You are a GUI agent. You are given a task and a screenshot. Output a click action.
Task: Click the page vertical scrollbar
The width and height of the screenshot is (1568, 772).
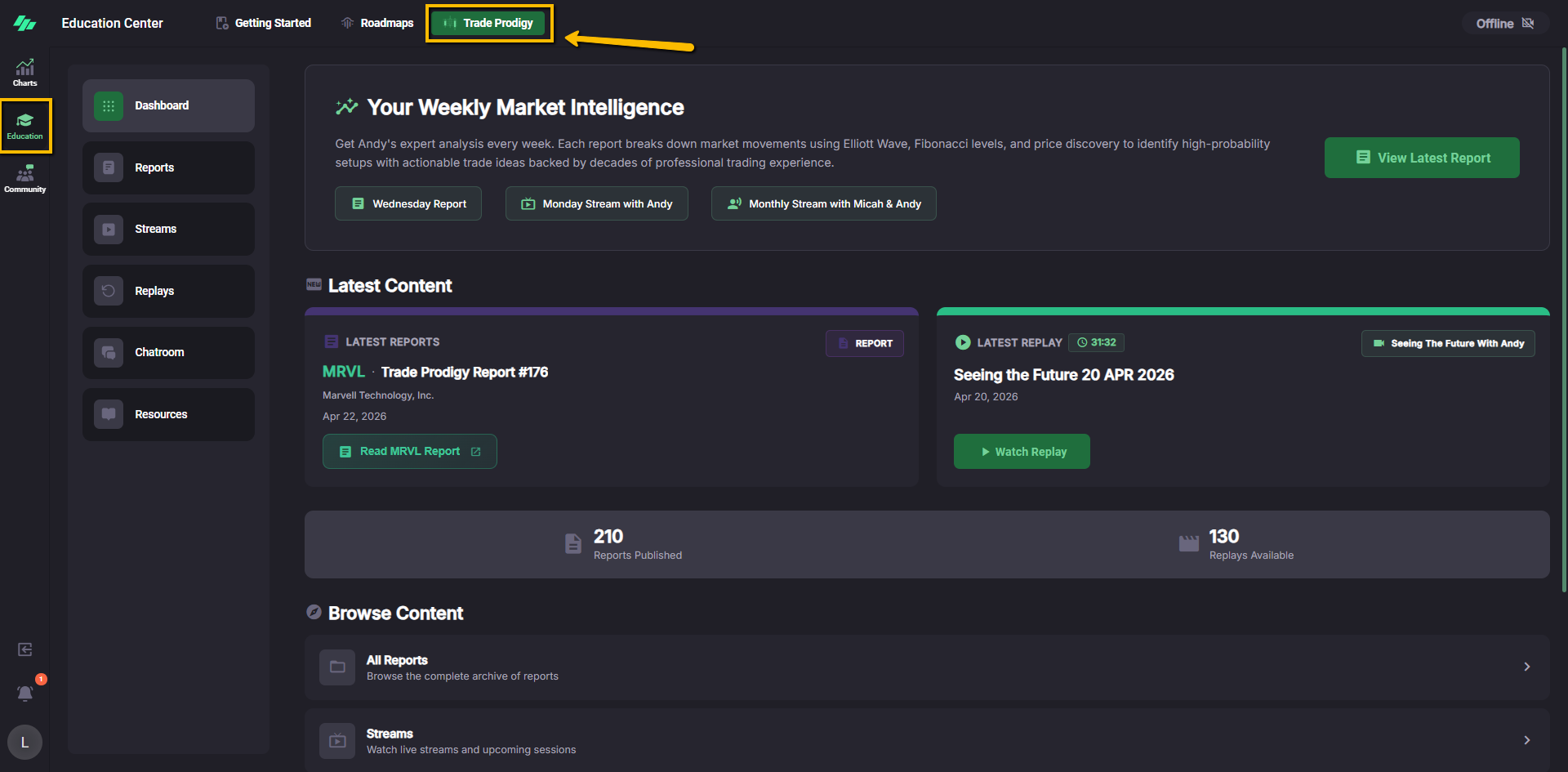(1563, 319)
